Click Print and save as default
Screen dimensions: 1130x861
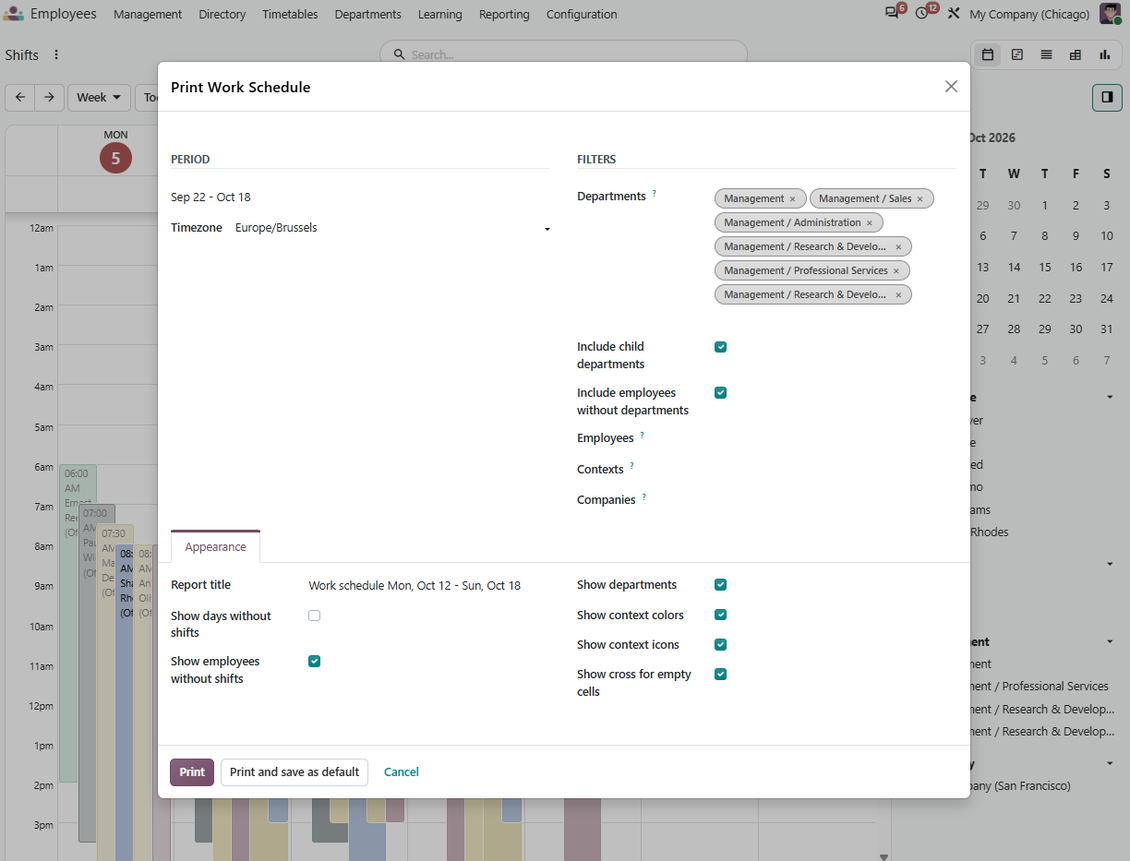tap(294, 772)
